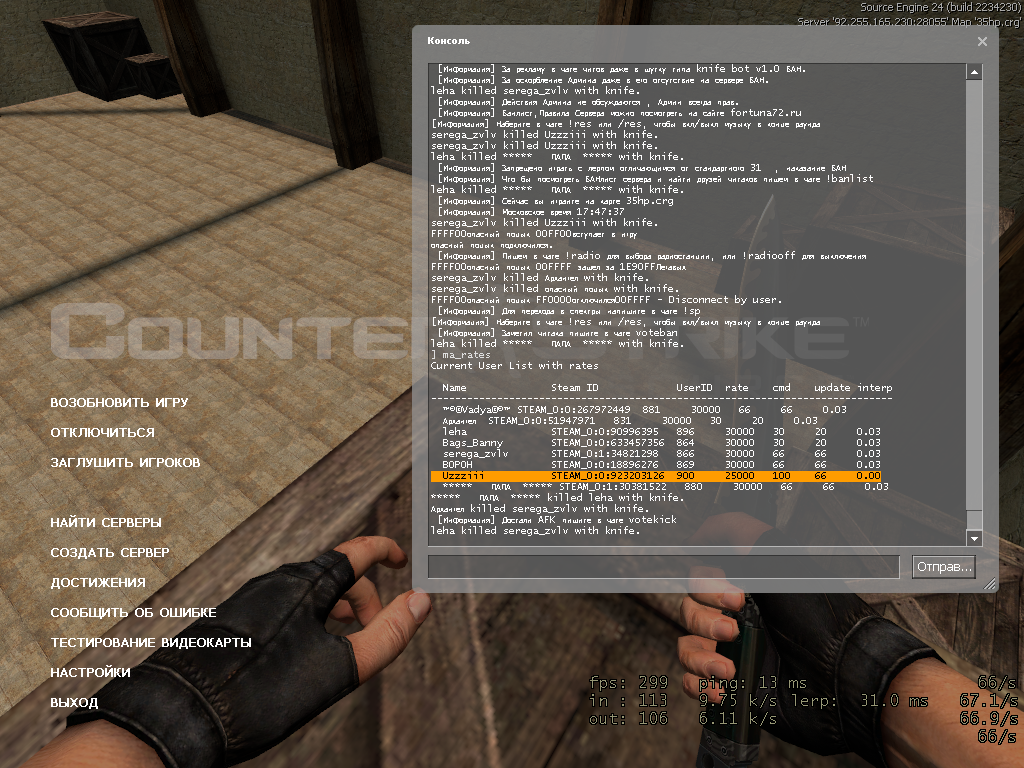Click the 'Консоль' window title
This screenshot has width=1024, height=768.
(x=449, y=40)
